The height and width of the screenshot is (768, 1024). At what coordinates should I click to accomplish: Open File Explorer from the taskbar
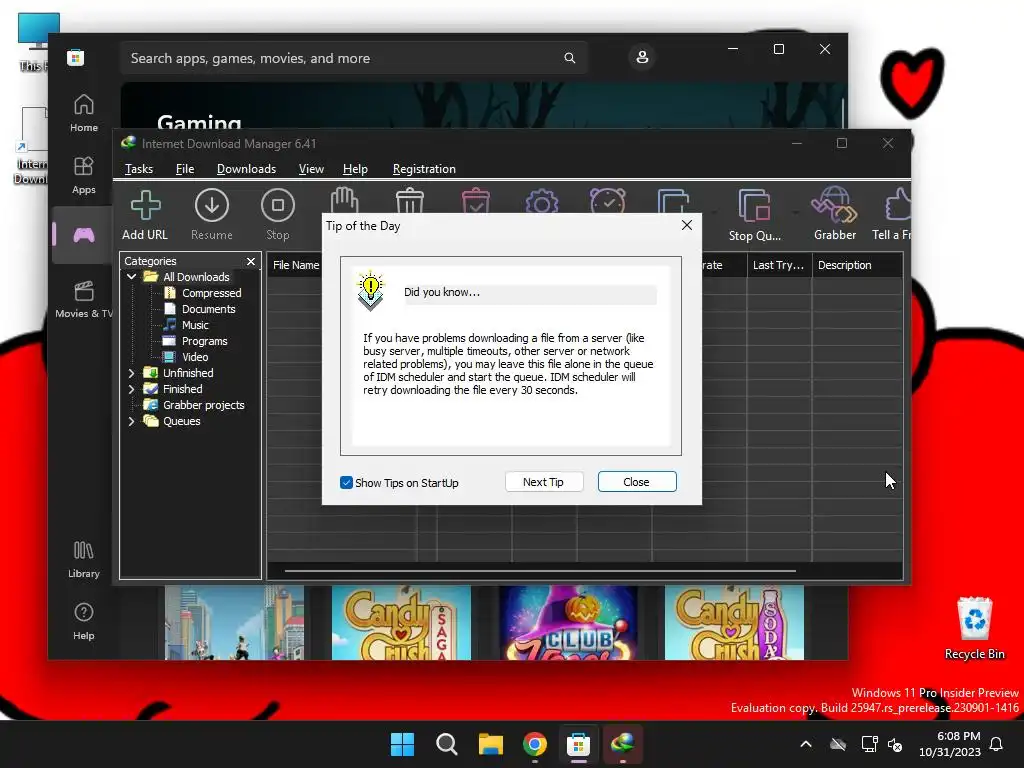pyautogui.click(x=490, y=744)
